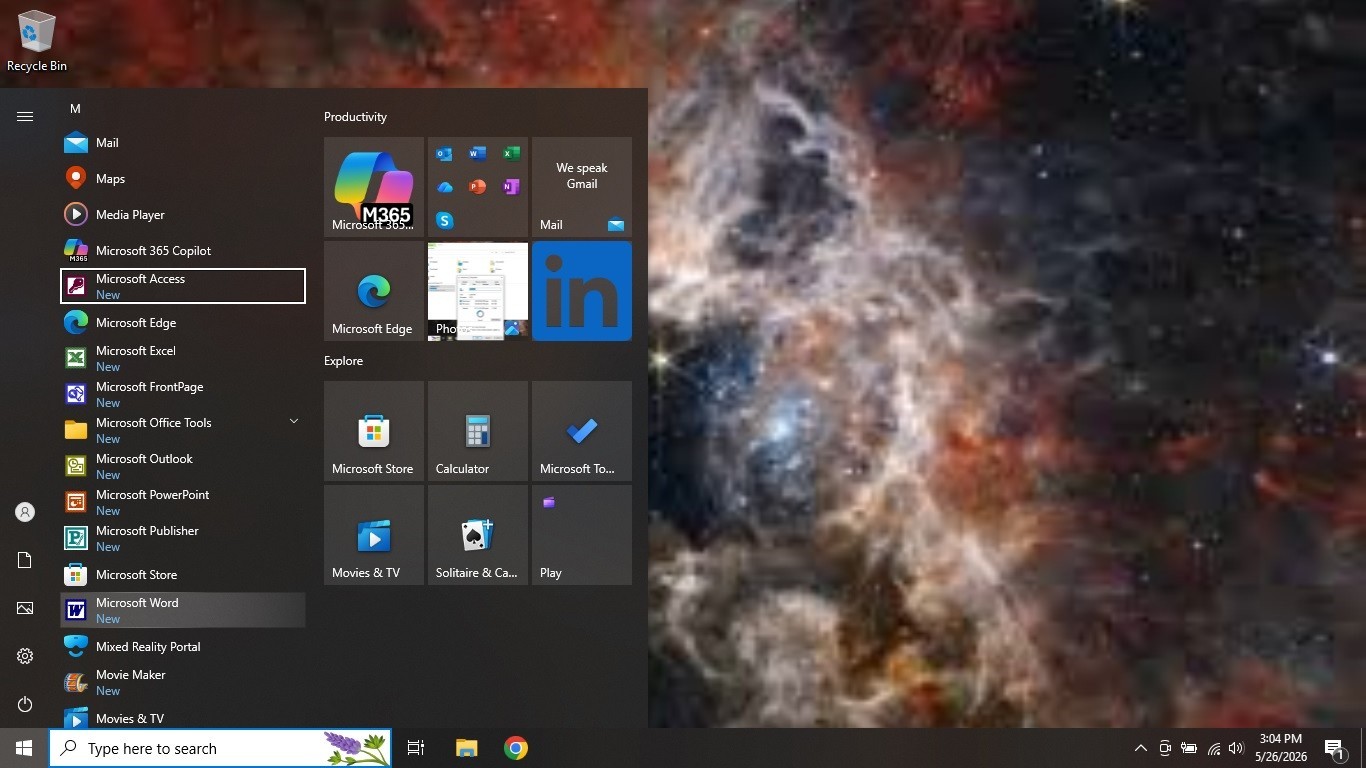
Task: Open the Calculator tile
Action: pyautogui.click(x=478, y=431)
